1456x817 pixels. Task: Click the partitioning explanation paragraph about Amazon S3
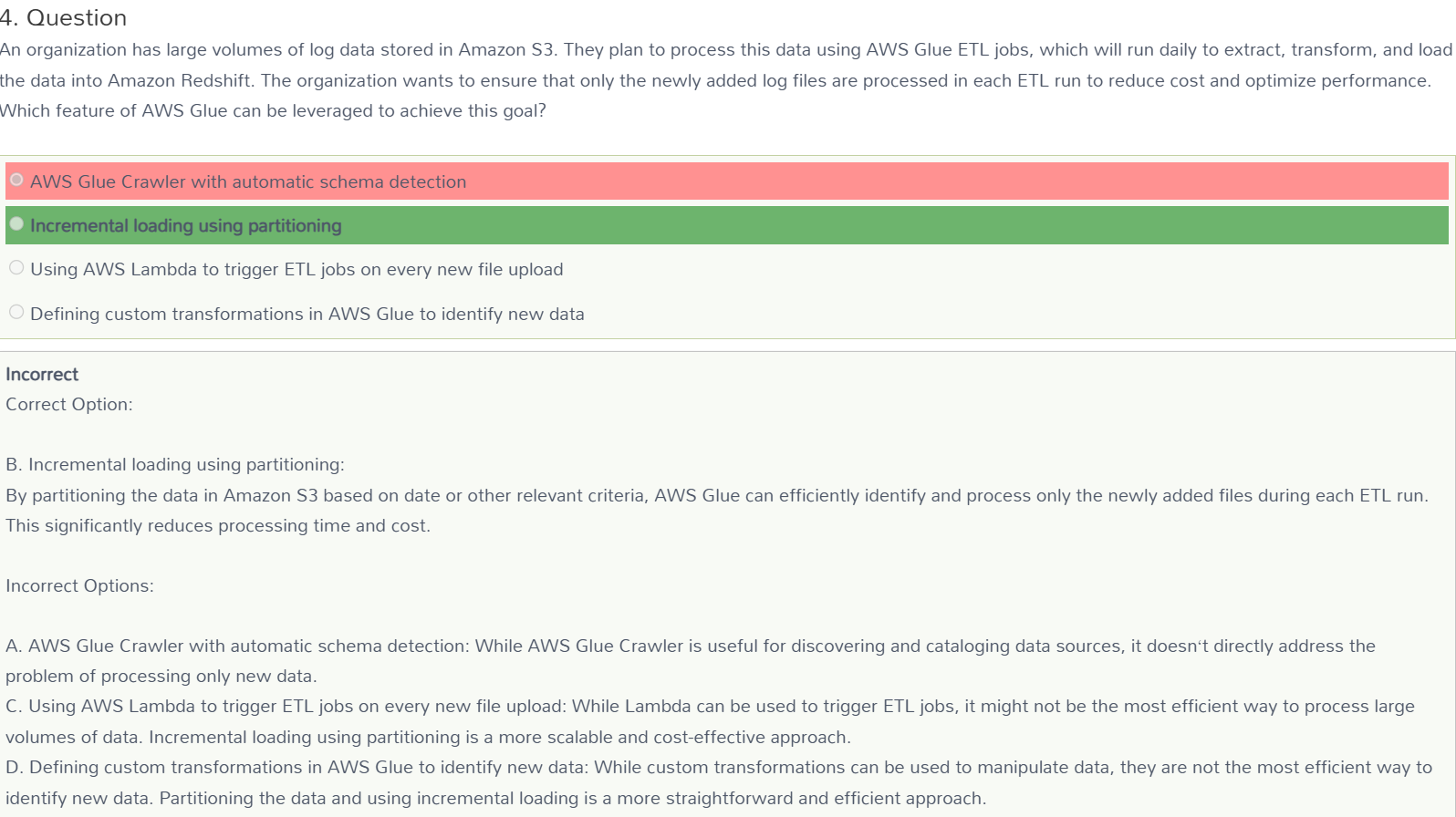coord(717,496)
